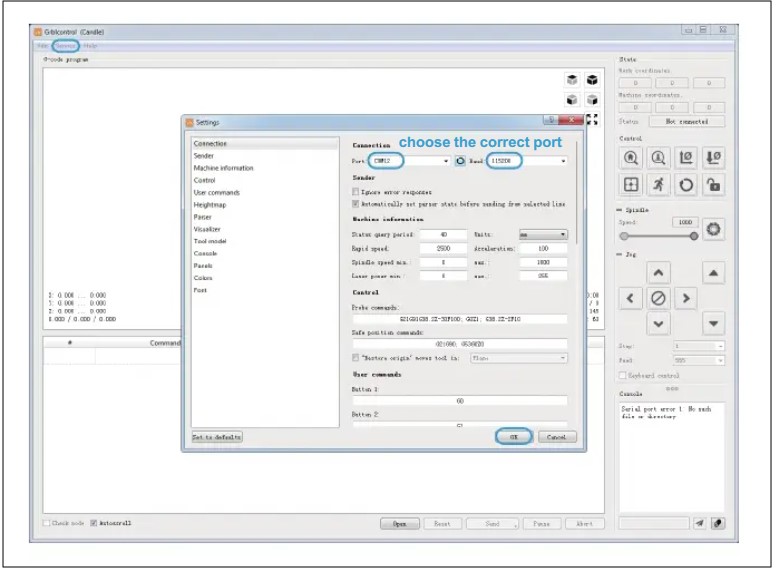Click the console command input field
This screenshot has width=783, height=568.
[x=654, y=523]
